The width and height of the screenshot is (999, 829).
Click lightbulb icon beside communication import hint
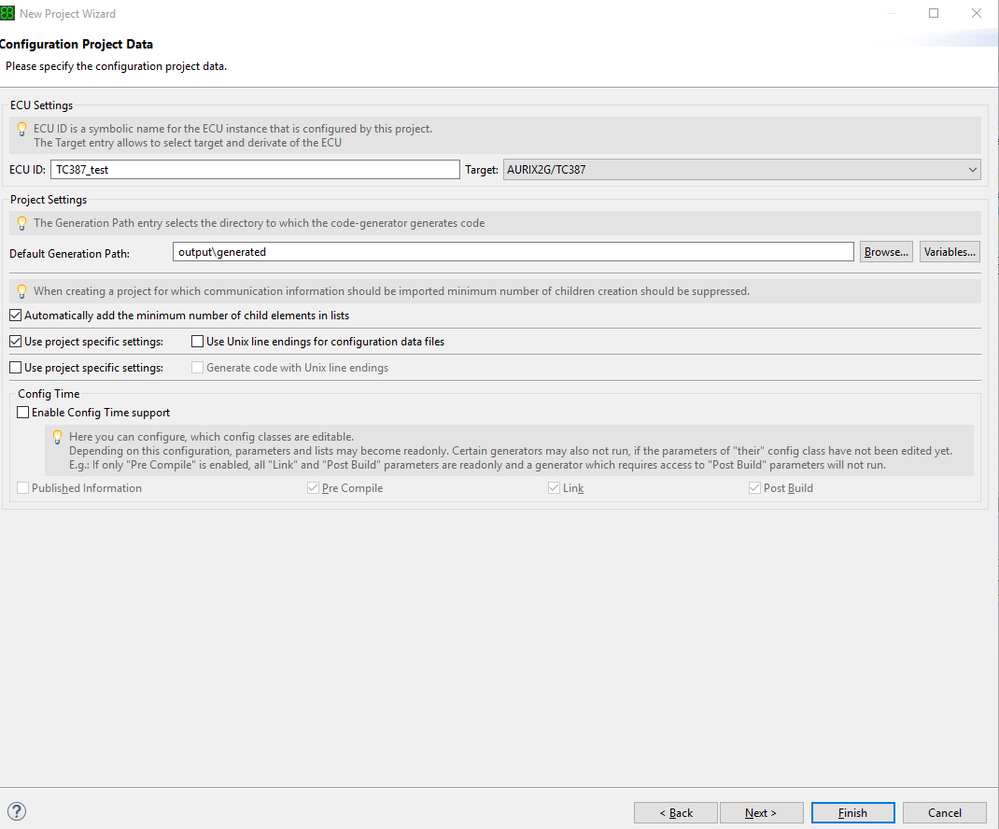pos(22,291)
